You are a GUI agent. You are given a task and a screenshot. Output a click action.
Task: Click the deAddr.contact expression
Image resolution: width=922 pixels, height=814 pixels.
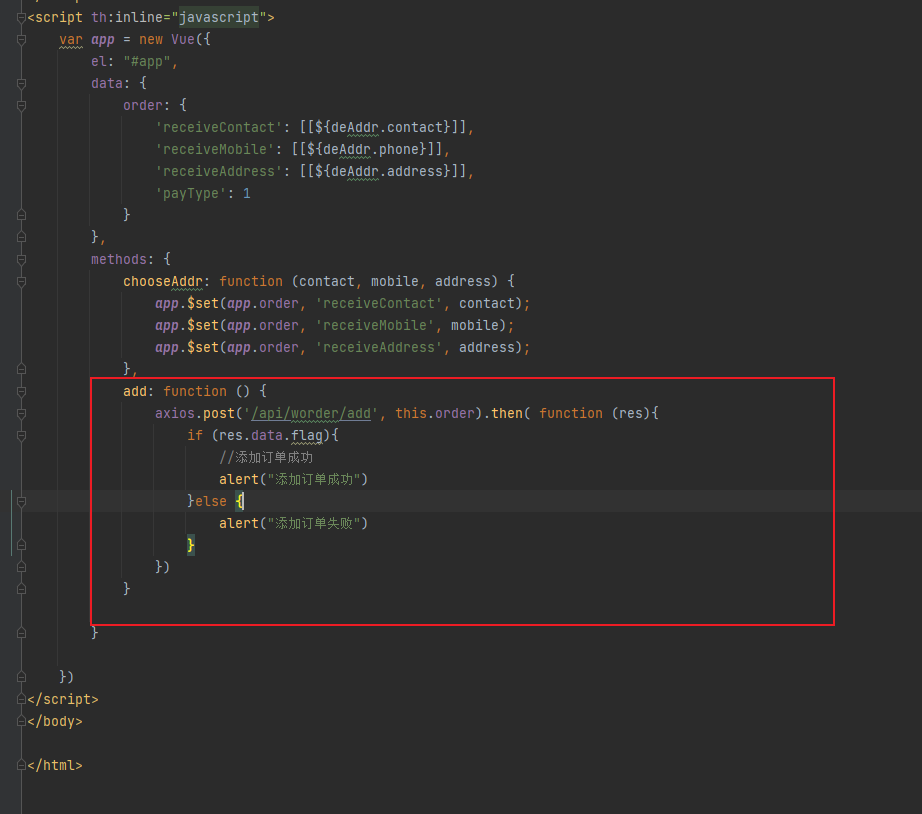383,128
